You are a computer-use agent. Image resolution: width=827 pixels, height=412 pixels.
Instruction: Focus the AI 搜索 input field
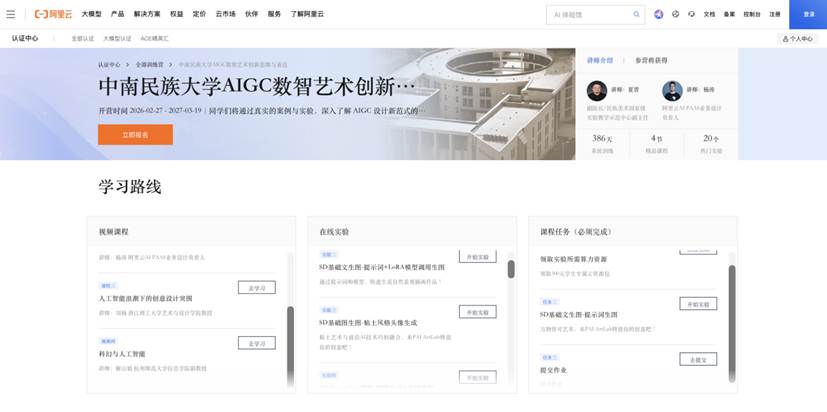coord(588,15)
